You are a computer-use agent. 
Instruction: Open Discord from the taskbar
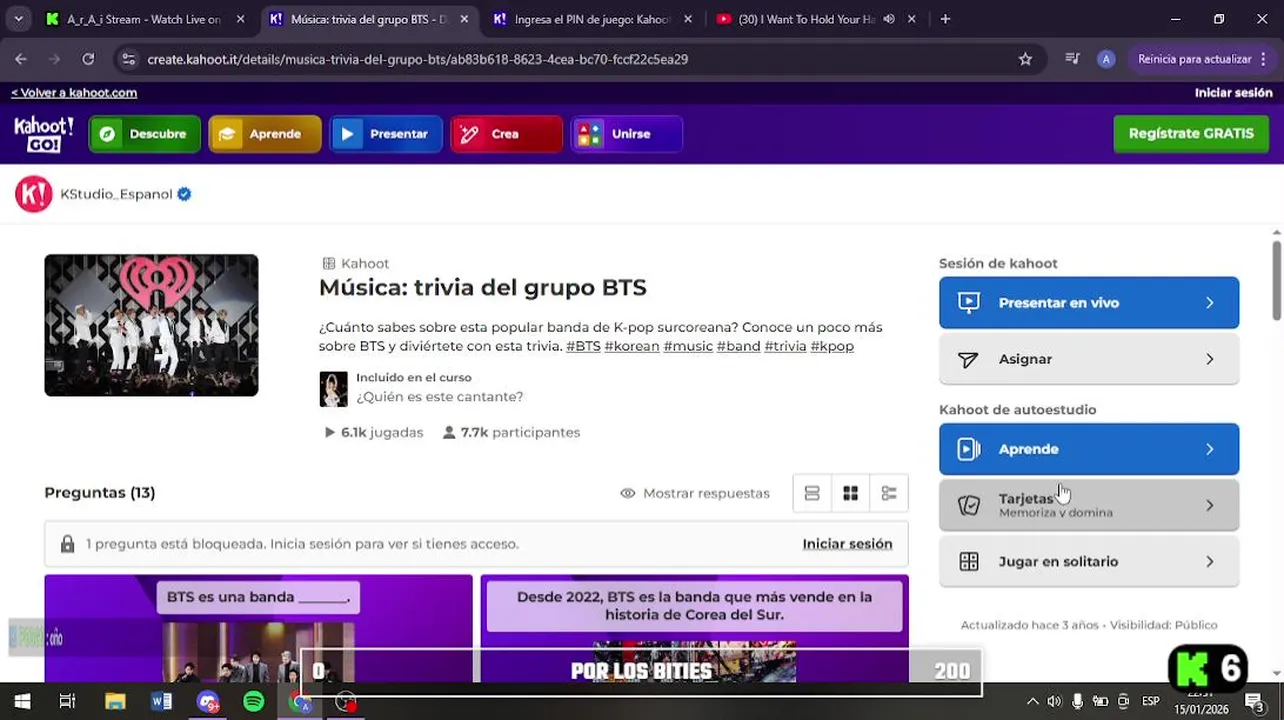(208, 701)
